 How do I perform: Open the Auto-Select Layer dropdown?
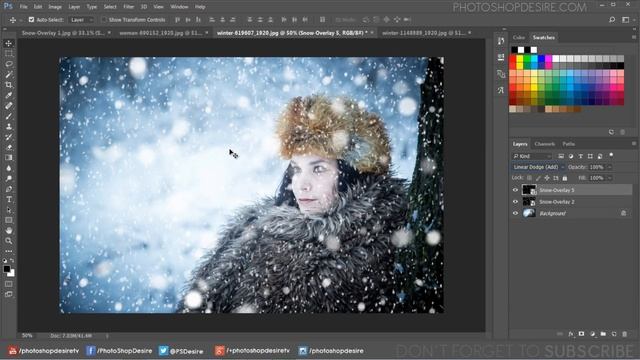click(x=82, y=20)
